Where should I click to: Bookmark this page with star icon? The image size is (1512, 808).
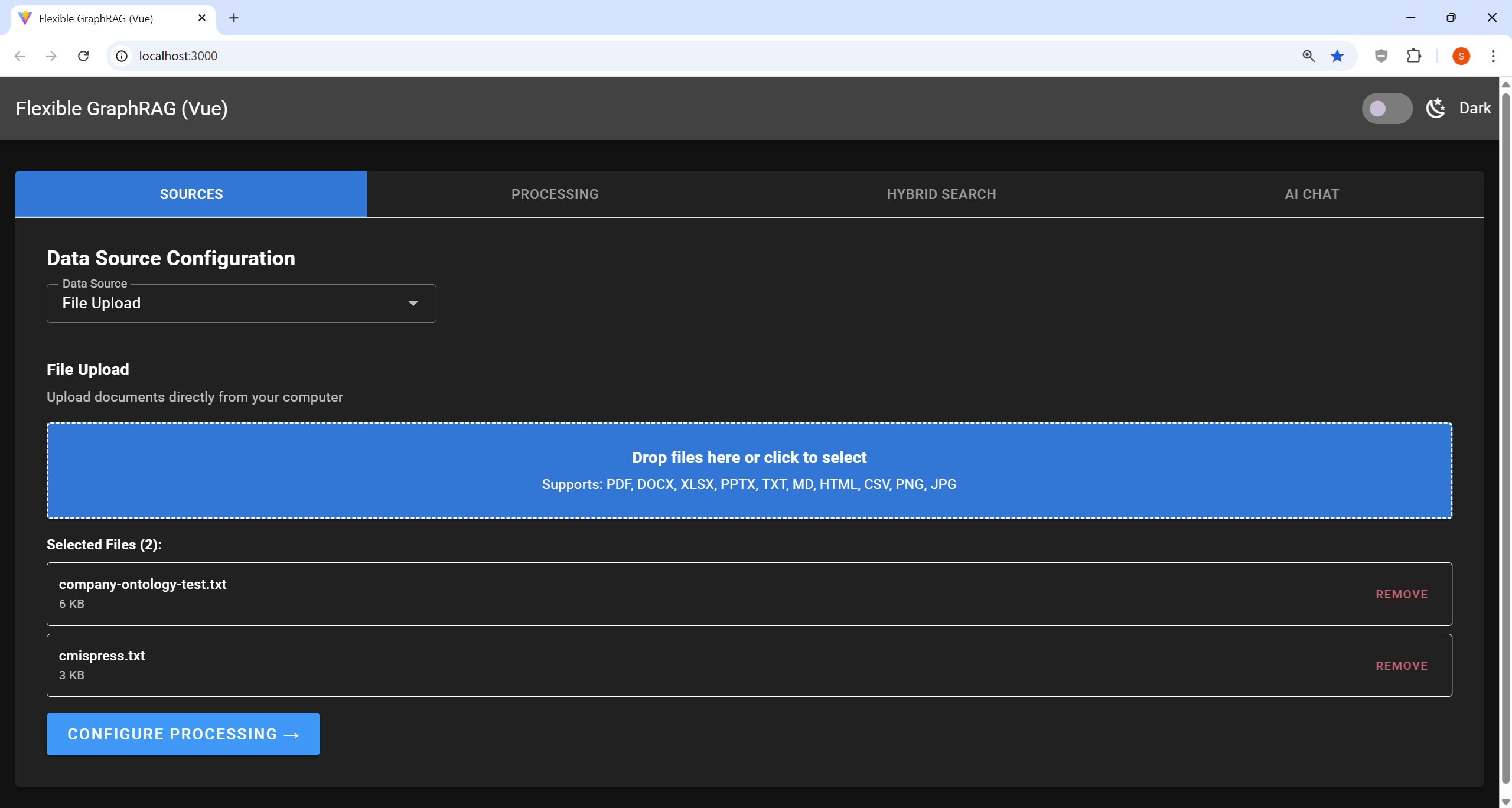1337,56
